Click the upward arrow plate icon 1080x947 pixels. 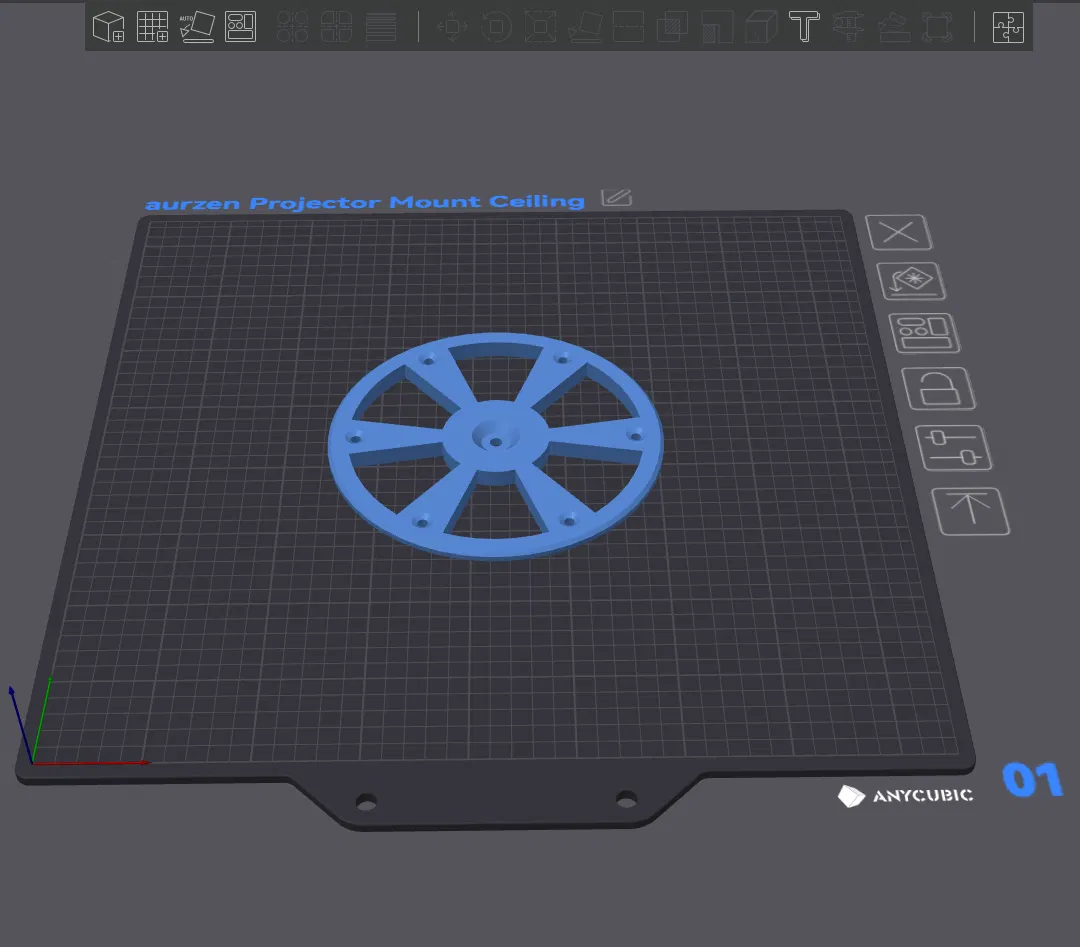point(970,511)
